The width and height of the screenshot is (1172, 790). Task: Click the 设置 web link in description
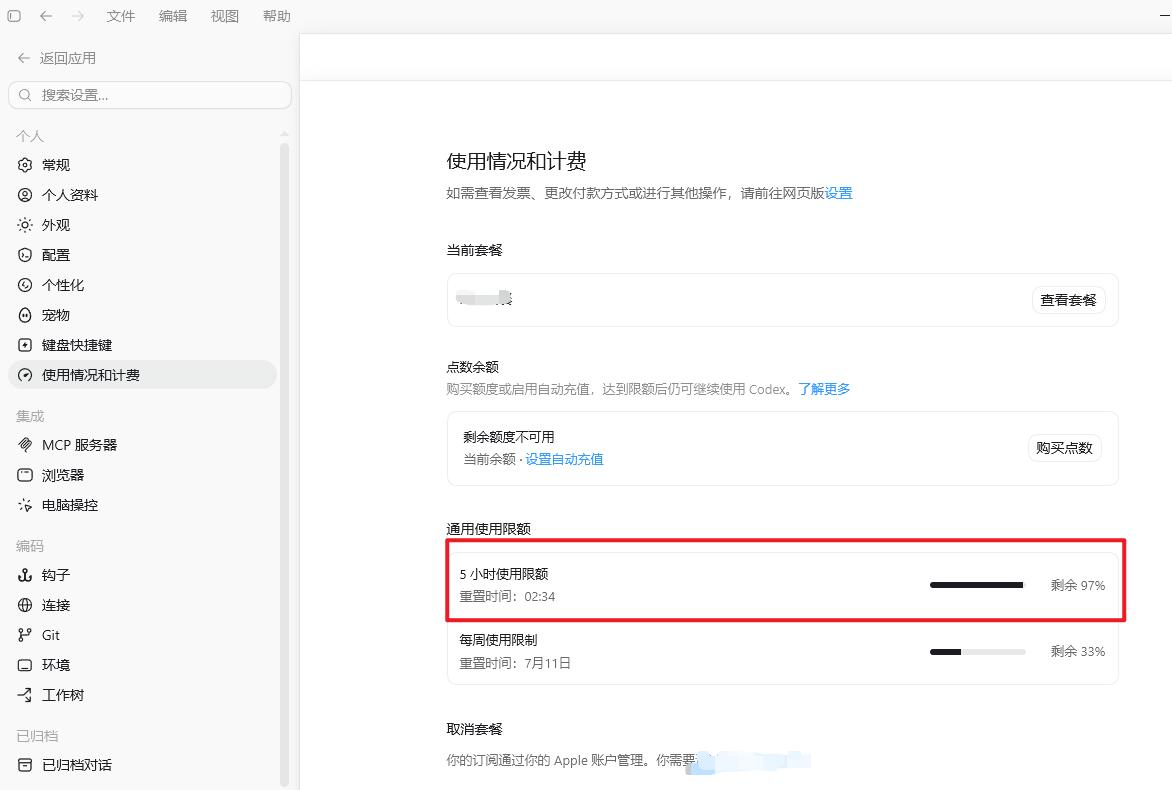(x=839, y=193)
